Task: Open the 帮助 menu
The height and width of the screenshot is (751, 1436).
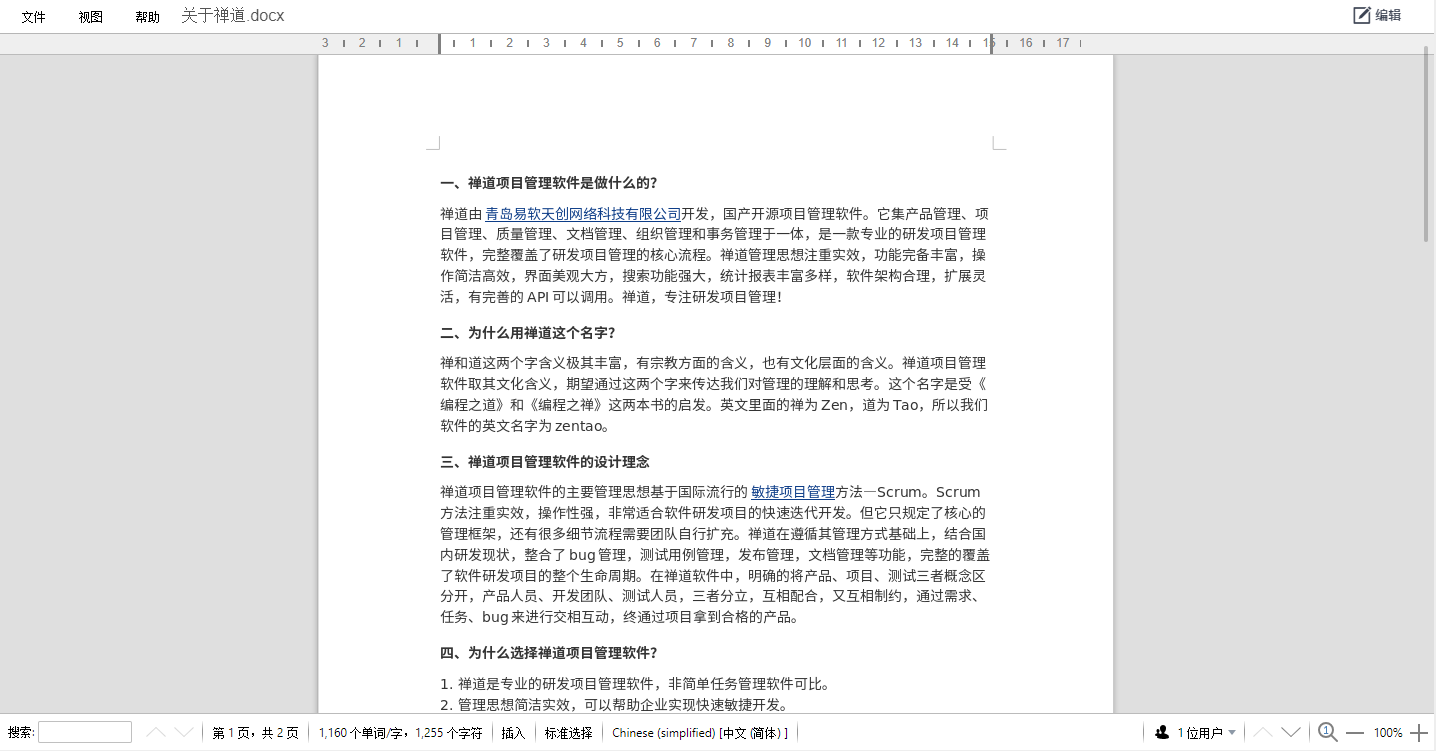Action: click(x=147, y=17)
